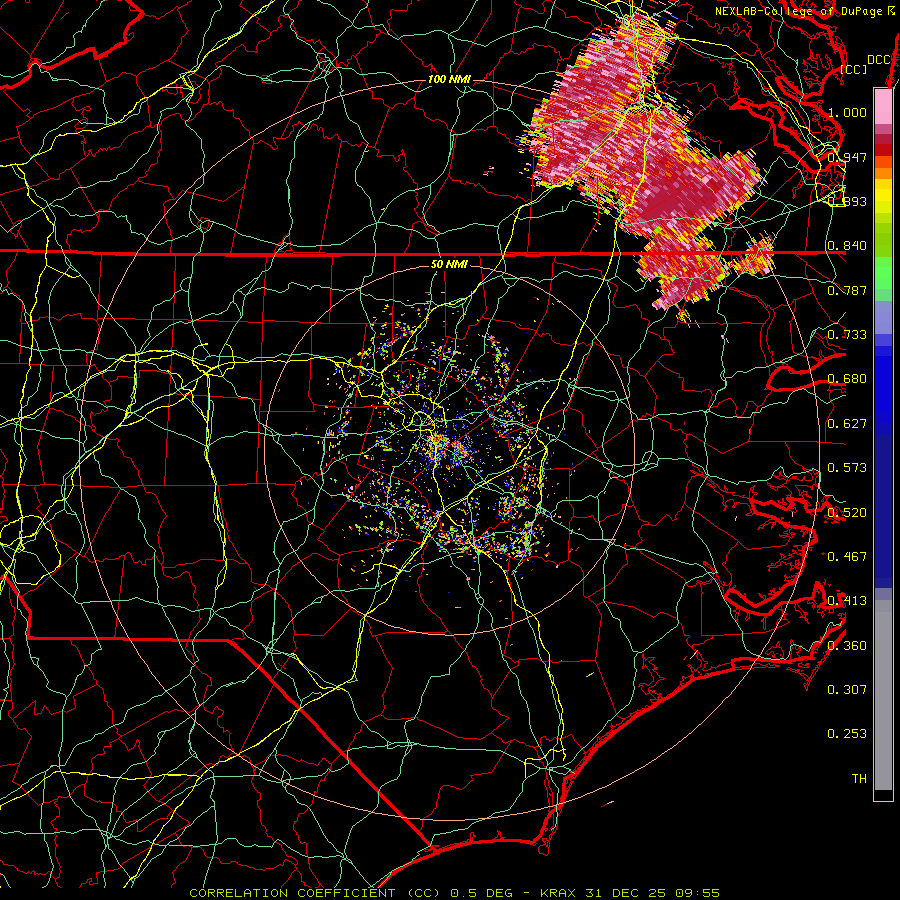This screenshot has height=900, width=900.
Task: Click the 0.733 scale value
Action: (x=847, y=335)
